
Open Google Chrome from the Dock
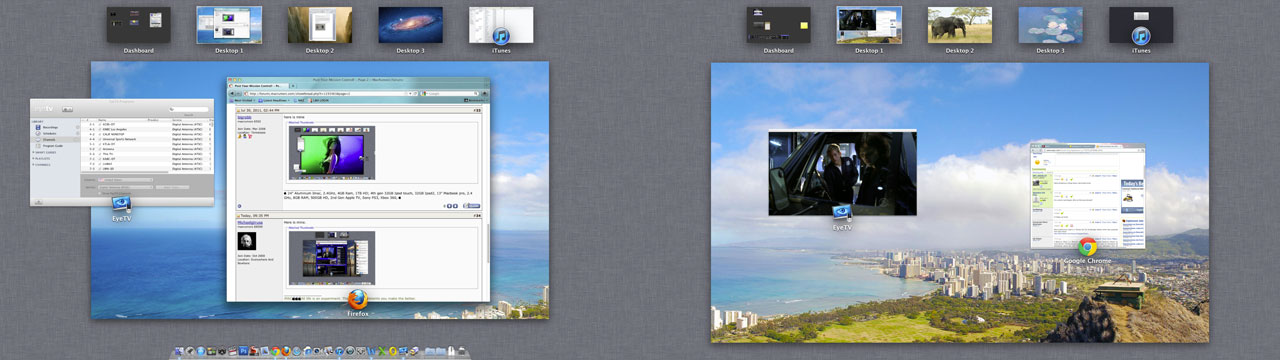click(x=275, y=351)
